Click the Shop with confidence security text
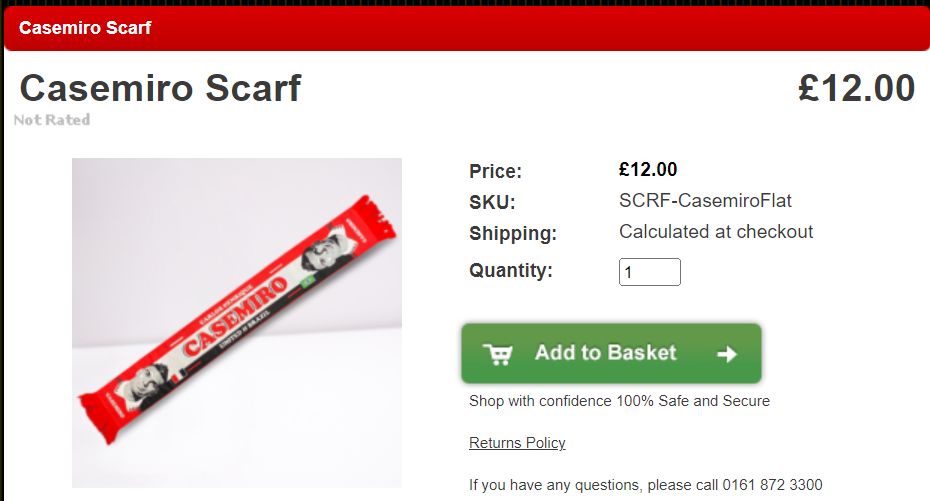This screenshot has height=501, width=930. point(619,401)
